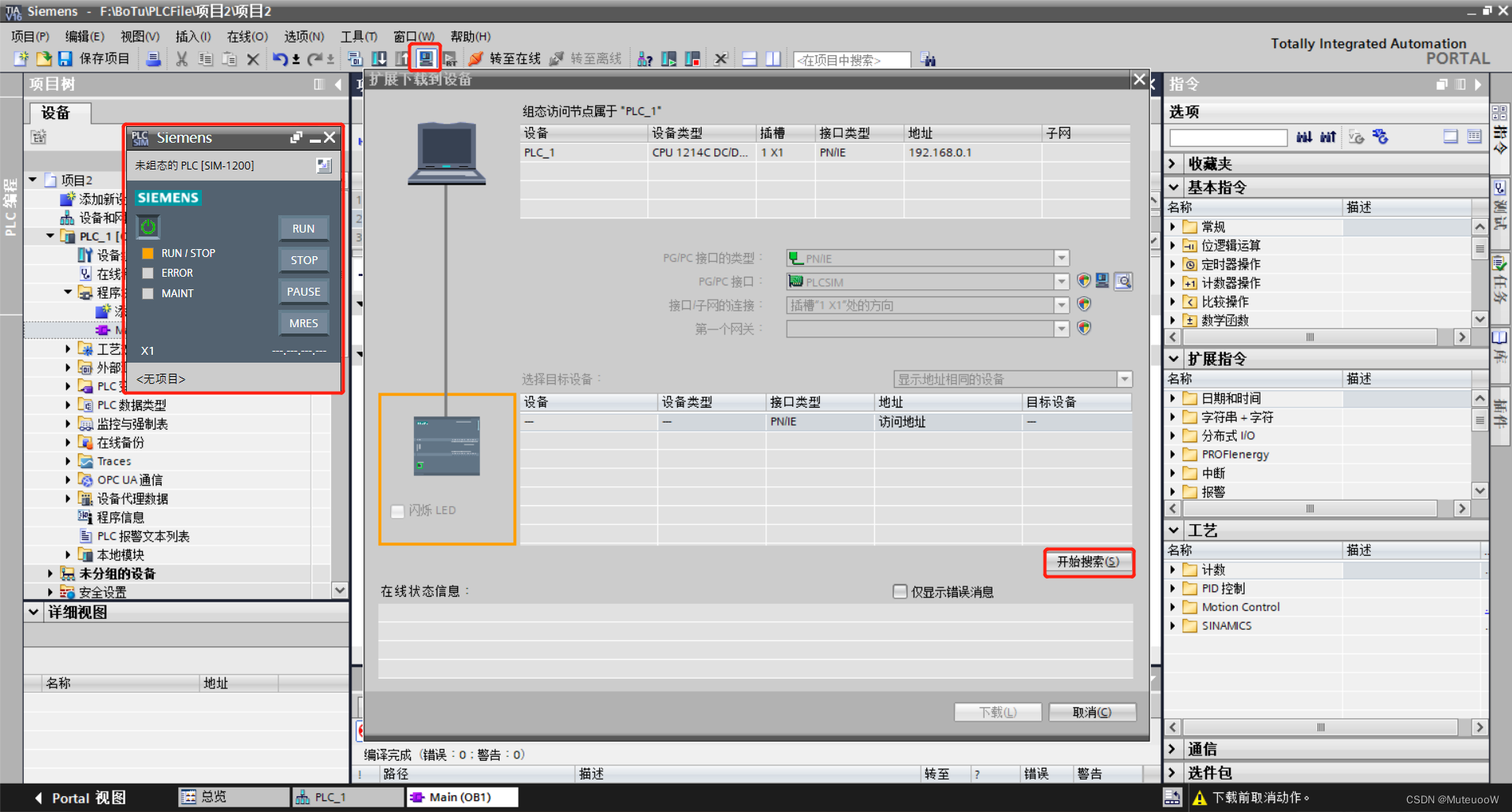Click the search-down icon in instruction options
Viewport: 1512px width, 812px height.
click(x=1304, y=137)
